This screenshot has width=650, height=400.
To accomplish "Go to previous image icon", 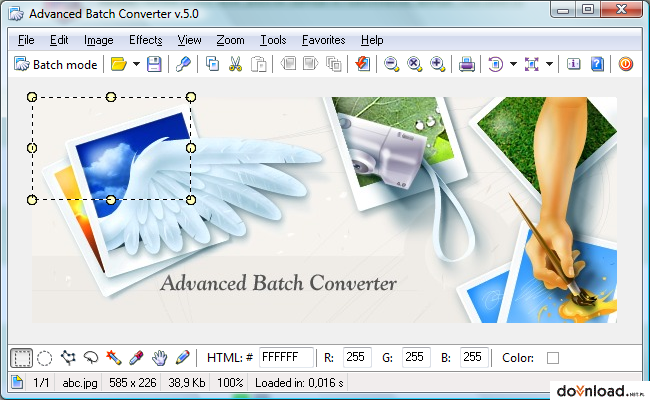I will [x=288, y=64].
